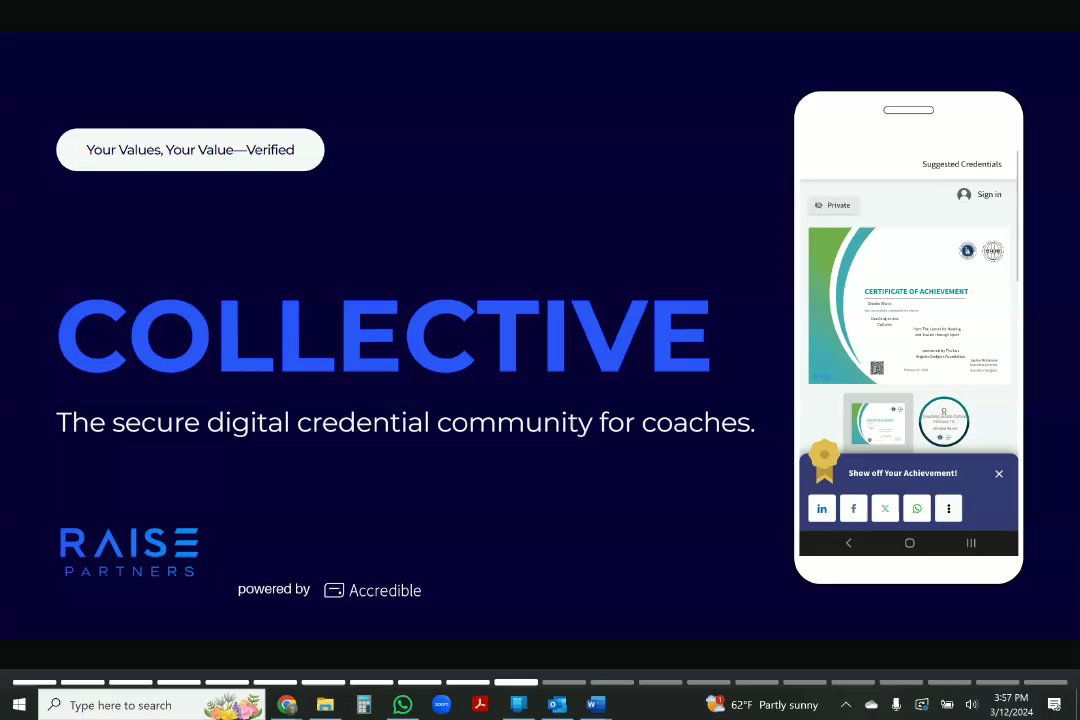Click the QR code on certificate
Image resolution: width=1080 pixels, height=720 pixels.
coord(877,368)
